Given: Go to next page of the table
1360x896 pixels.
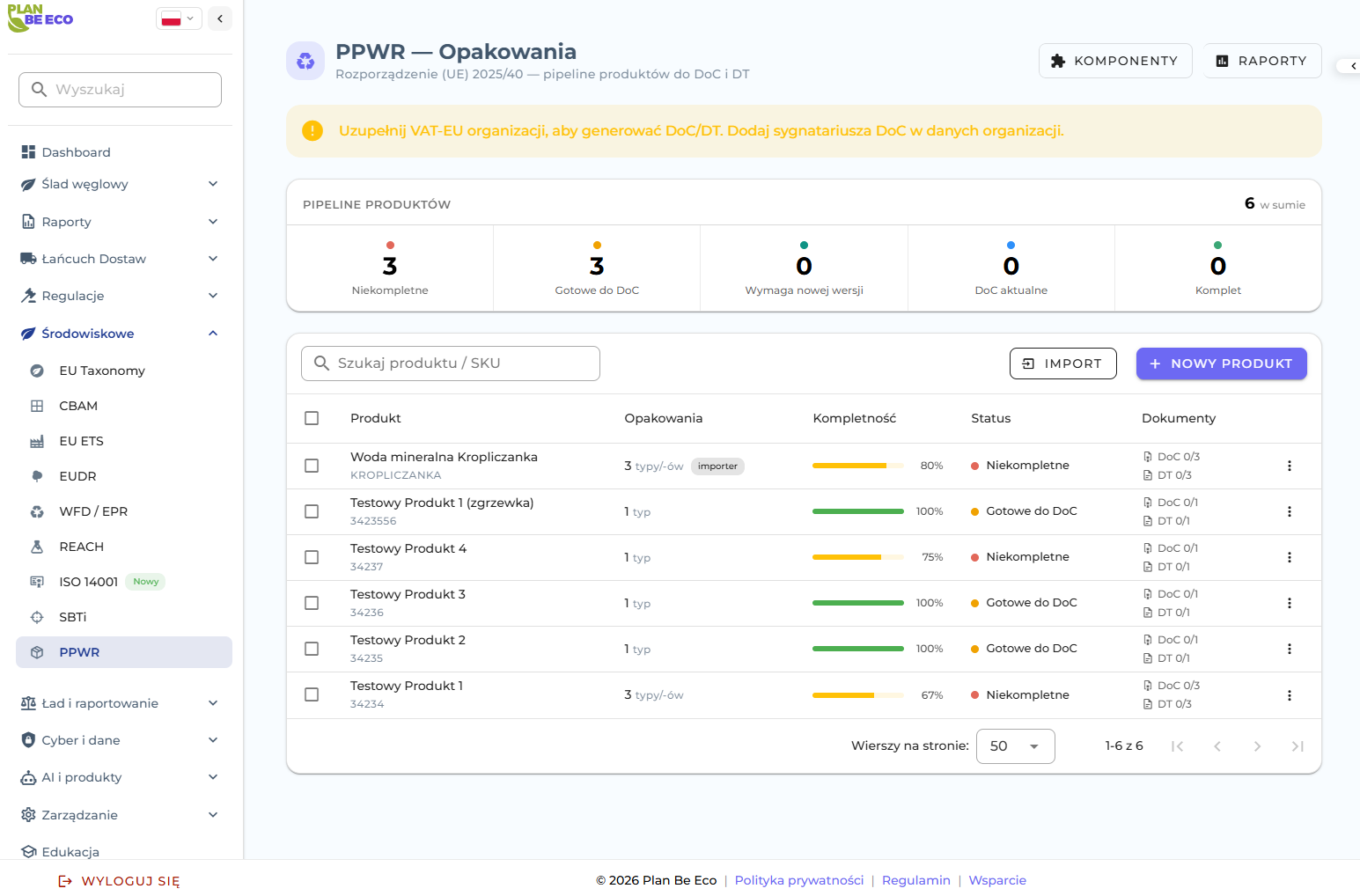Looking at the screenshot, I should point(1257,746).
